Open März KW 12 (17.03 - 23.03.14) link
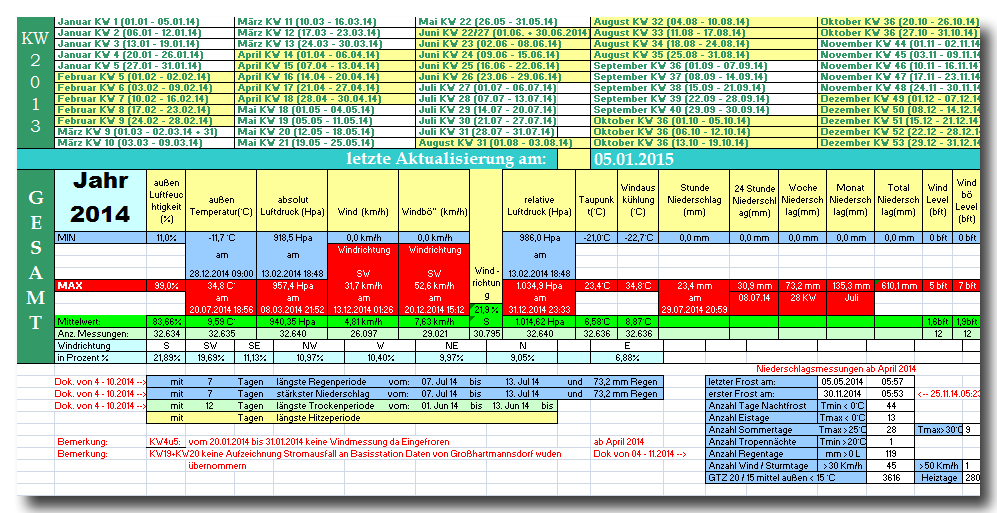997x513 pixels. coord(310,33)
